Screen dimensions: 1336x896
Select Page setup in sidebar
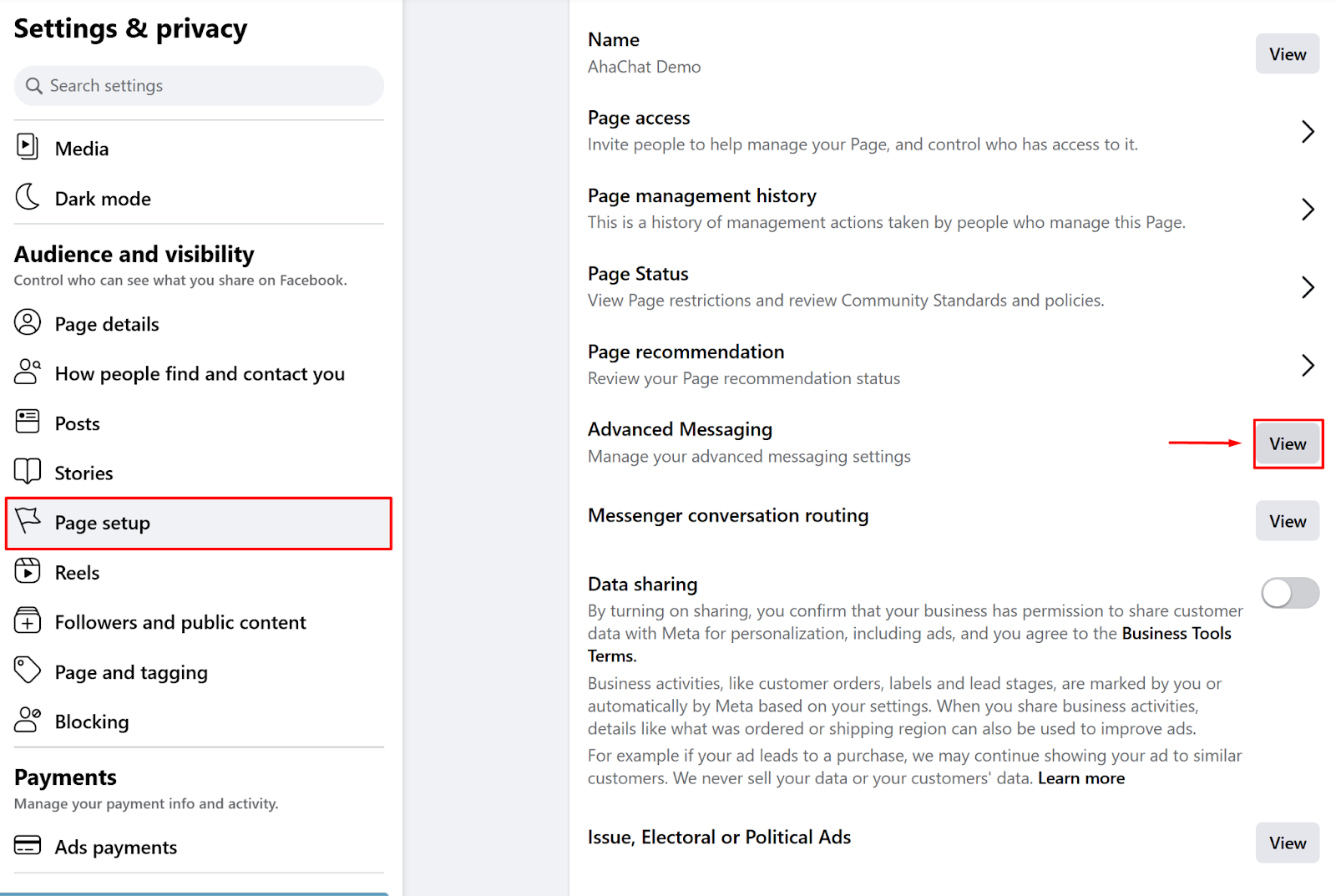[x=199, y=523]
